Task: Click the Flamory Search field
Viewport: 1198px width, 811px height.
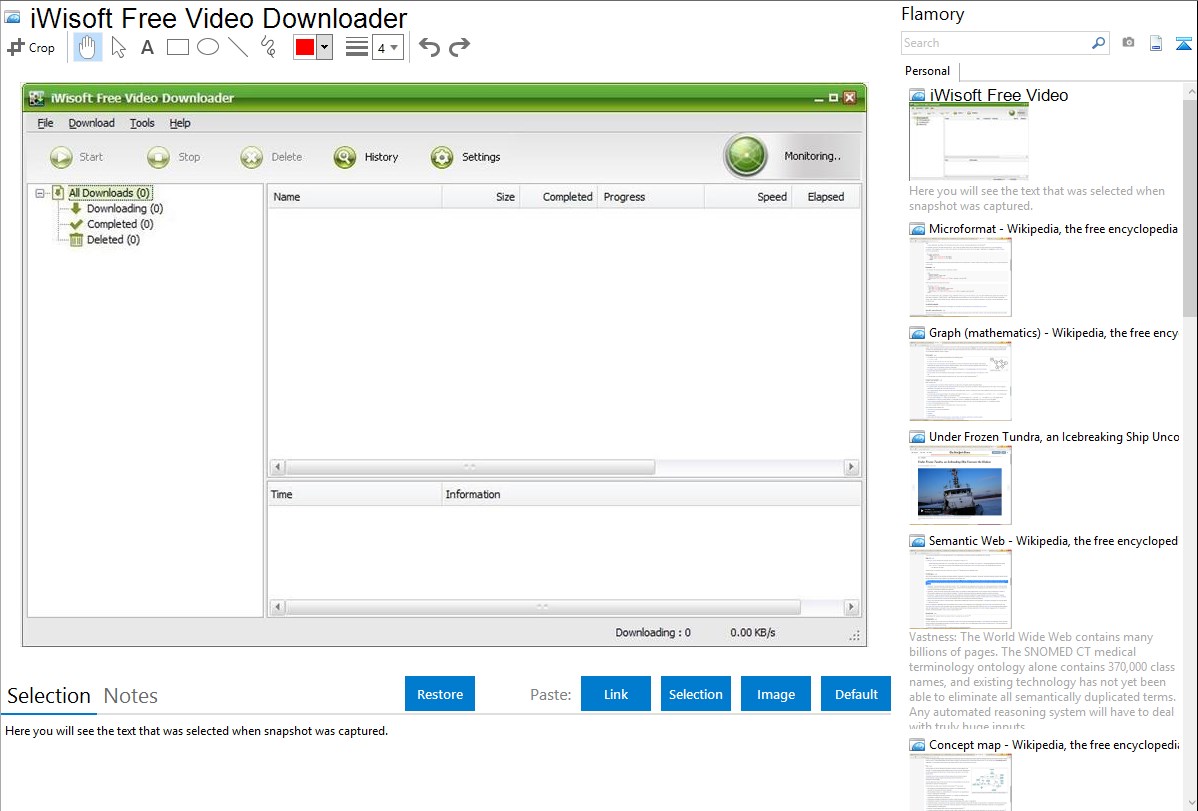Action: (x=996, y=43)
